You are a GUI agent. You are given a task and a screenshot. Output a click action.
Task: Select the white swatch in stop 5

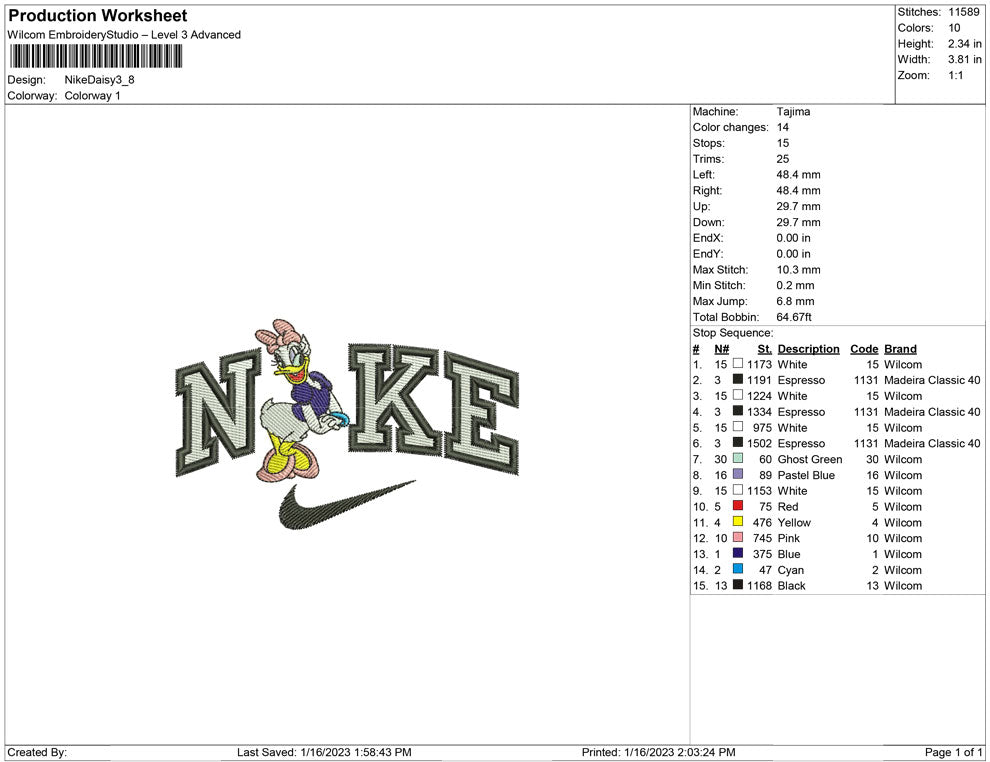pyautogui.click(x=737, y=427)
